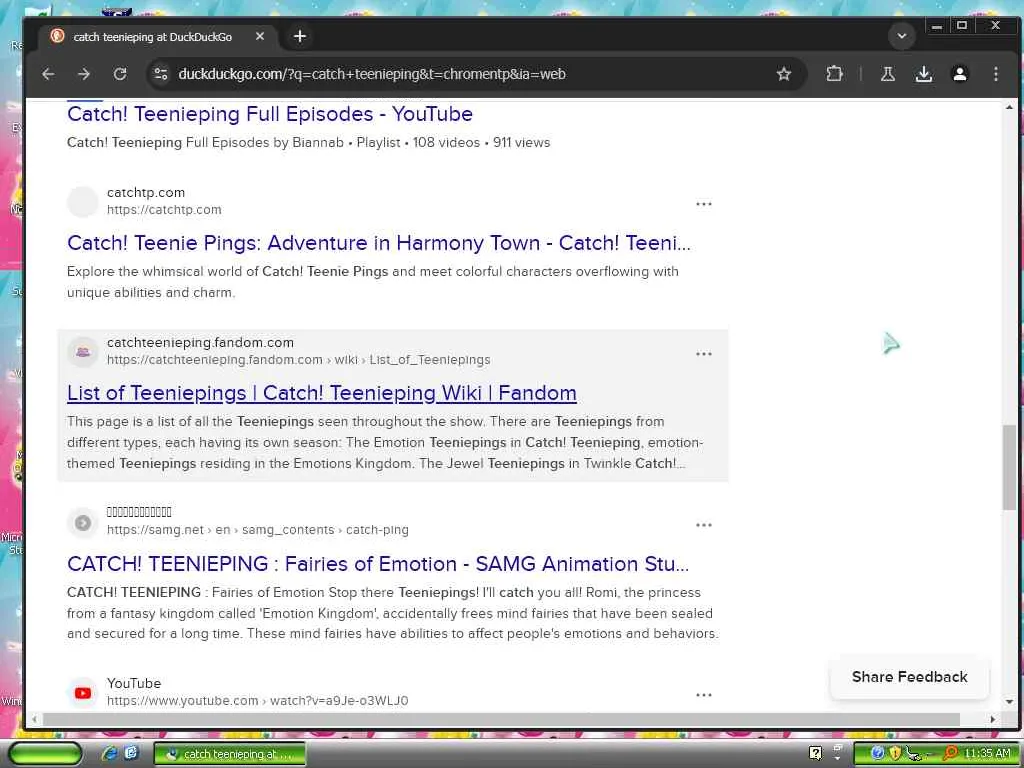Click the Fandom wiki favicon
This screenshot has width=1024, height=768.
click(83, 352)
